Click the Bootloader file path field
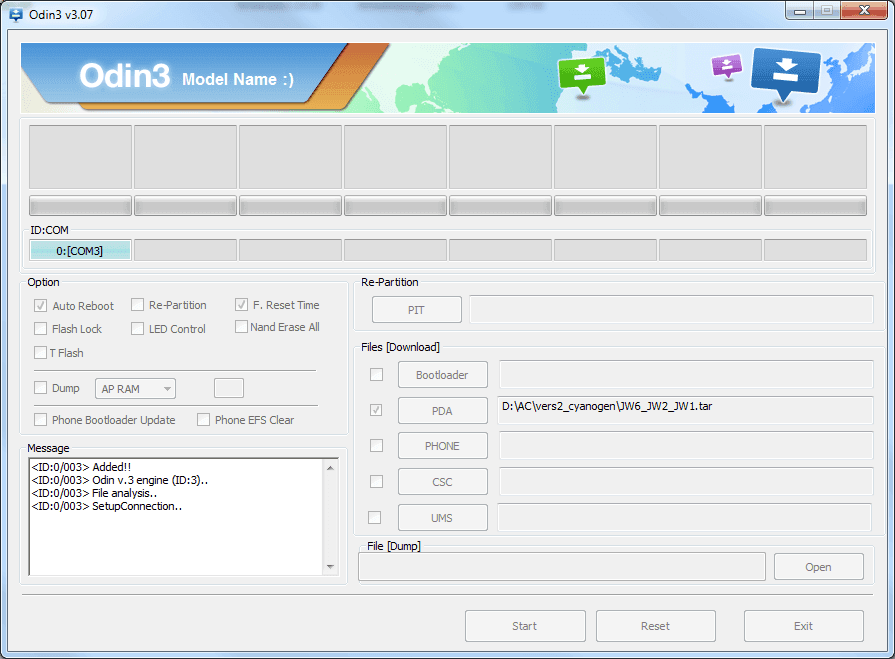 686,374
